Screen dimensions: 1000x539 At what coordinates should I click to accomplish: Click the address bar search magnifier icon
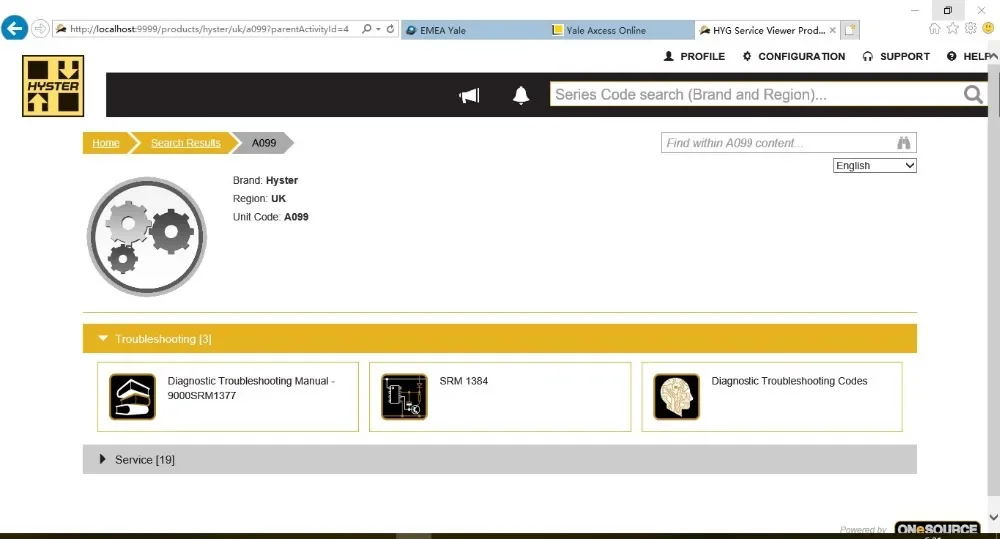coord(367,29)
